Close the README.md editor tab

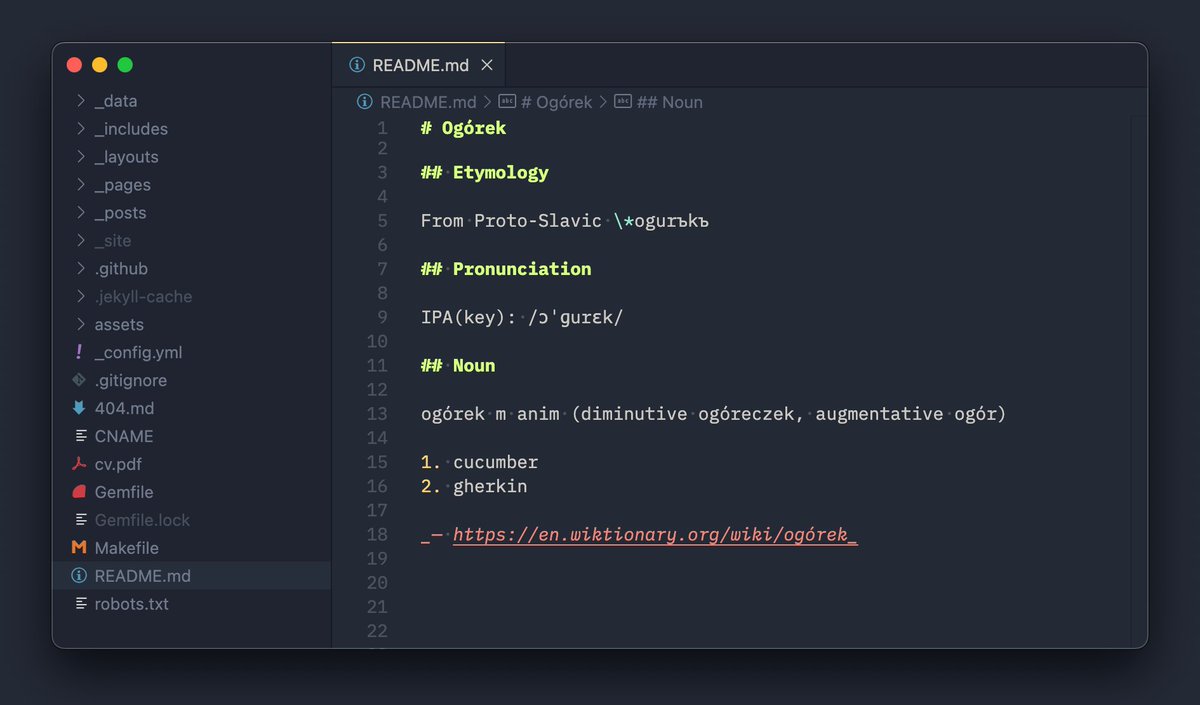click(x=487, y=65)
